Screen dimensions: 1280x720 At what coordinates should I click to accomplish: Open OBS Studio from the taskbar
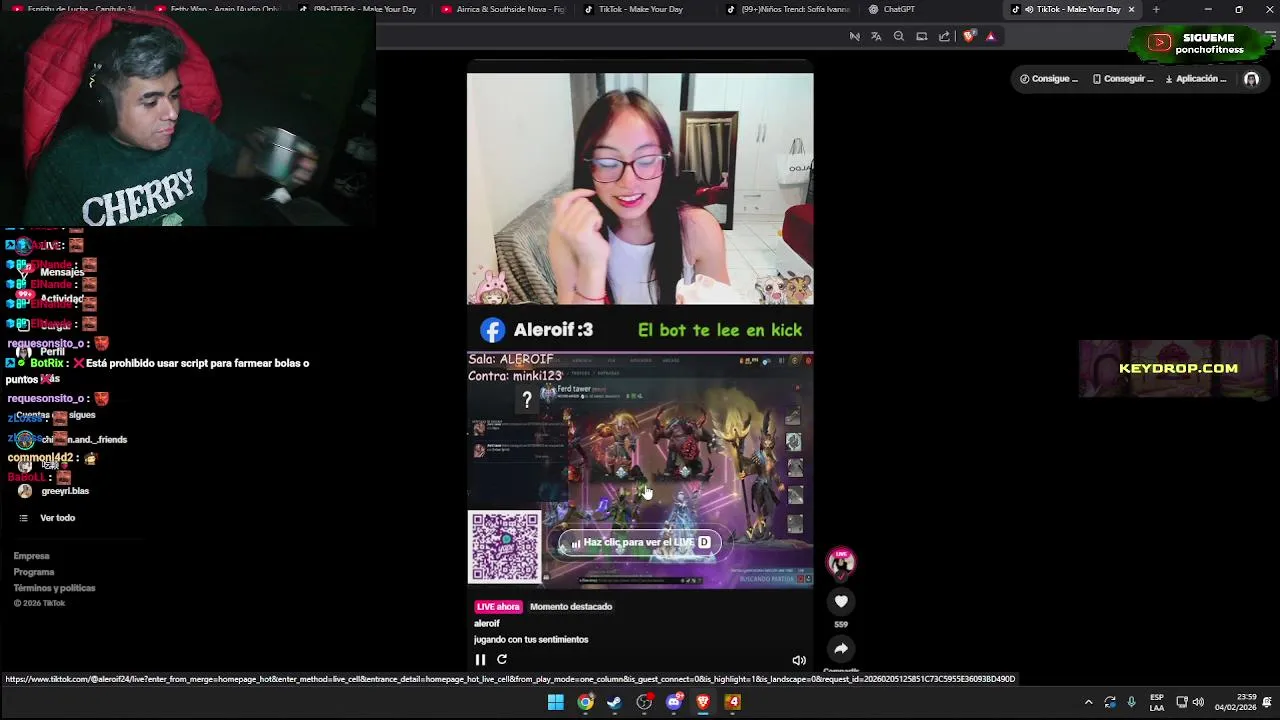point(644,702)
